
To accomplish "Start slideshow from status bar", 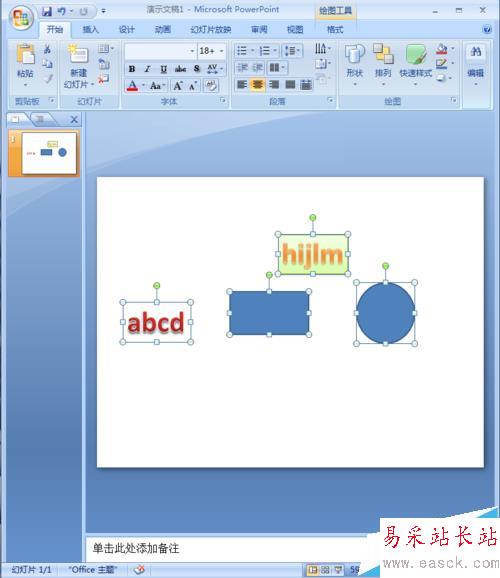I will 338,570.
